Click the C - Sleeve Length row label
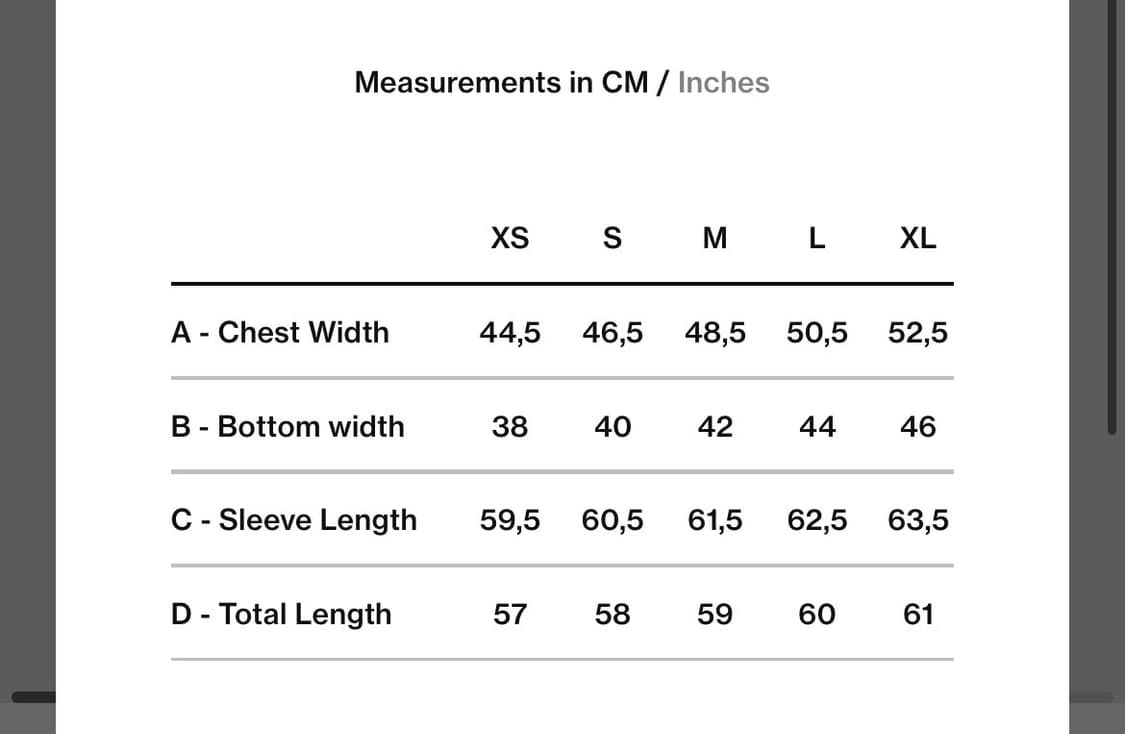Viewport: 1125px width, 734px height. (x=294, y=520)
